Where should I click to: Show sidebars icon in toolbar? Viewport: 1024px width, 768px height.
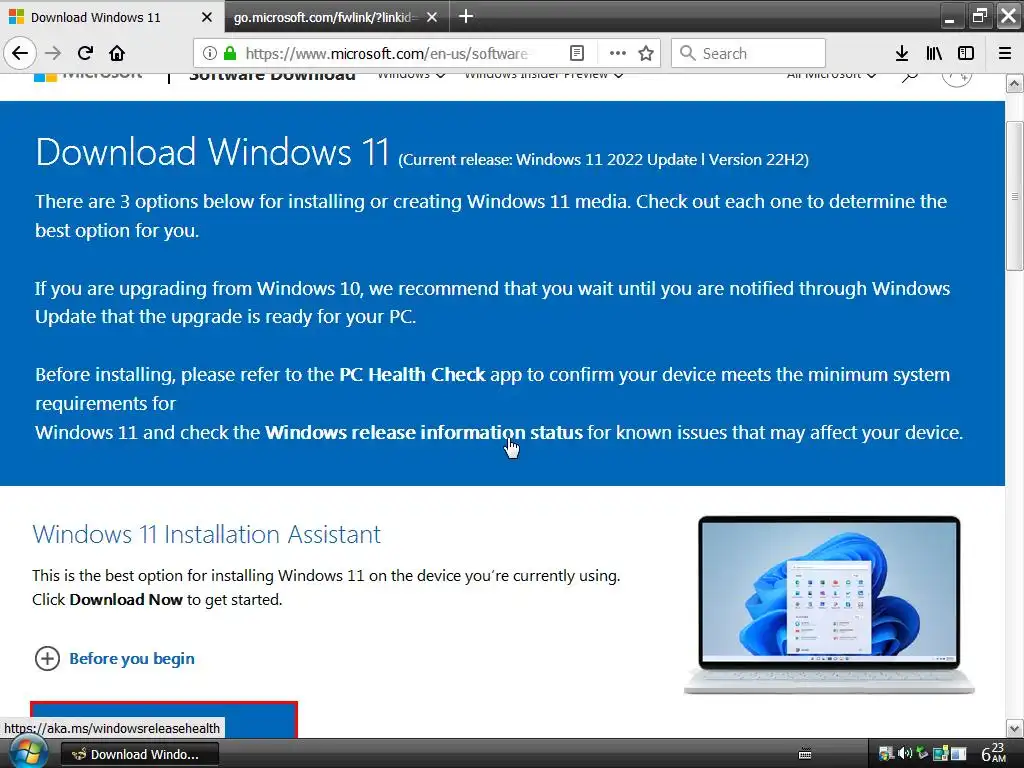point(966,53)
